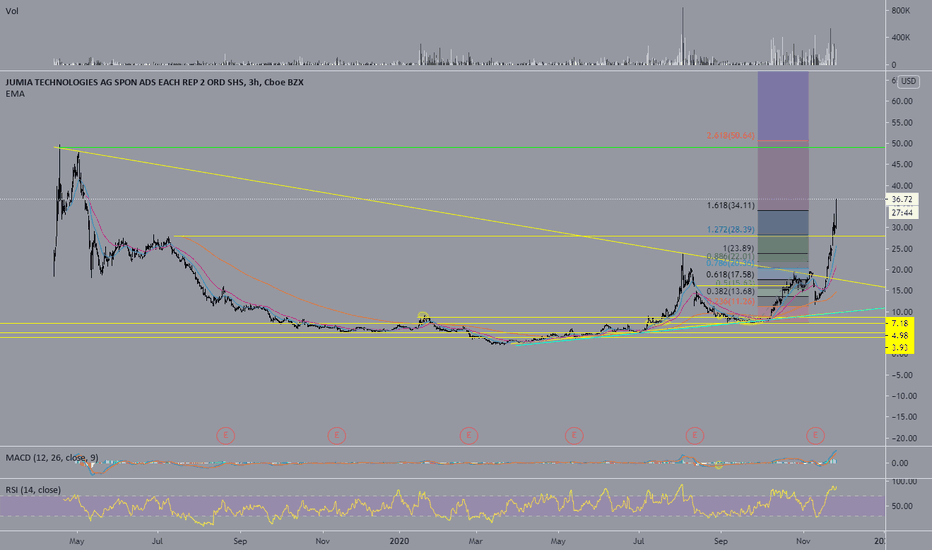
Task: Open the last earnings marker near Nov 2020
Action: pyautogui.click(x=815, y=436)
